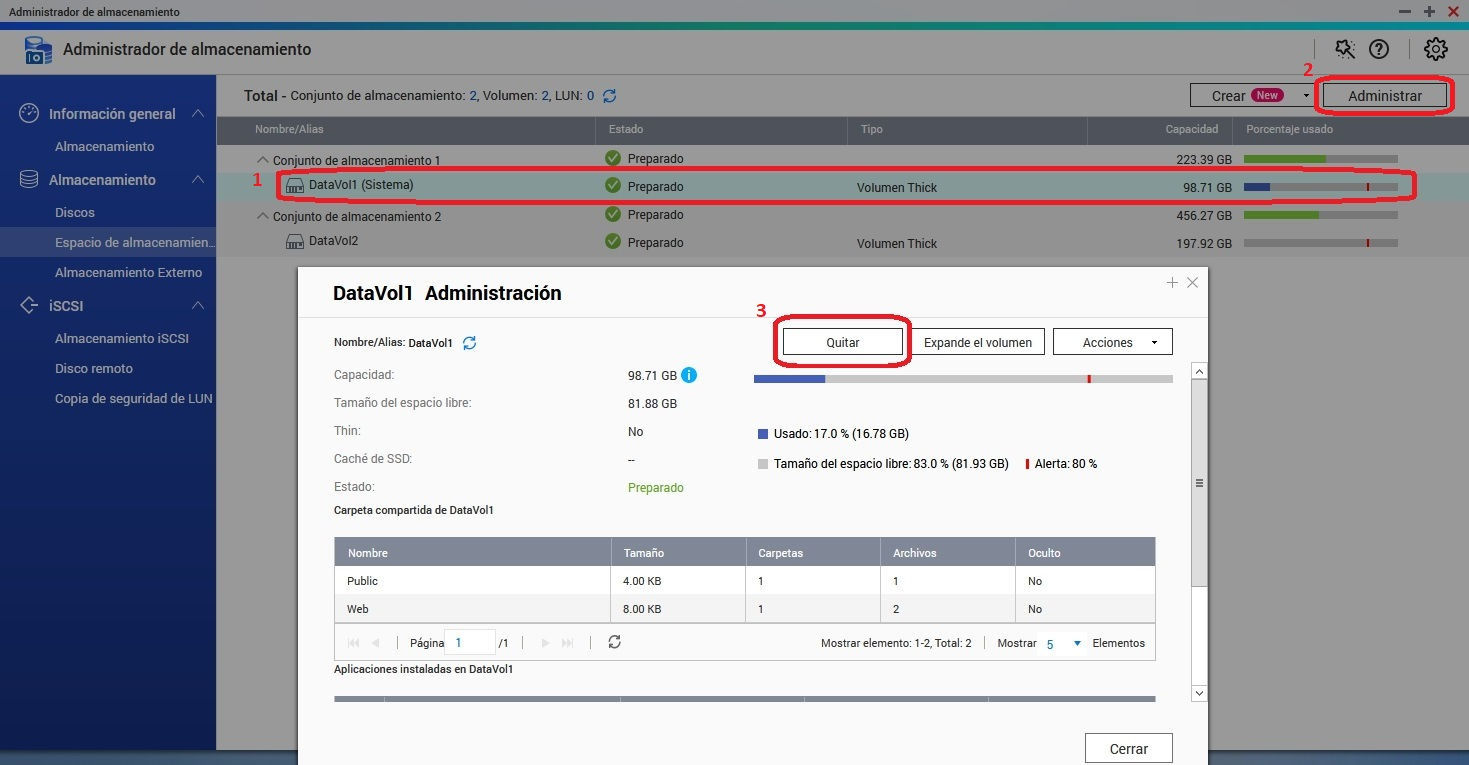Screen dimensions: 1469x765
Task: Reload the shared folder table
Action: (x=614, y=642)
